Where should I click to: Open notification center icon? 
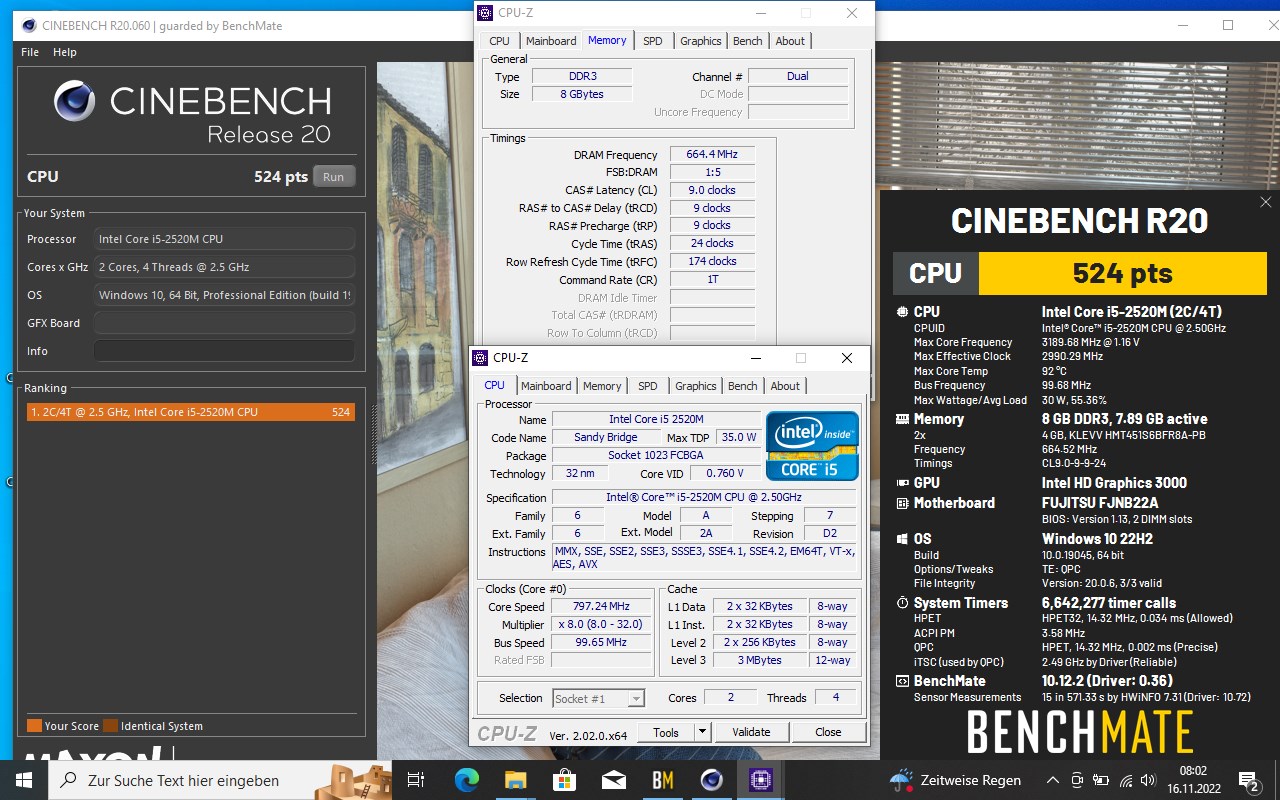(1249, 780)
